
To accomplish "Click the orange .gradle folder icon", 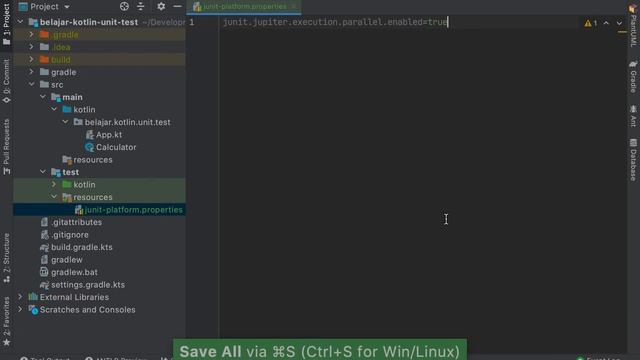I will [x=44, y=34].
